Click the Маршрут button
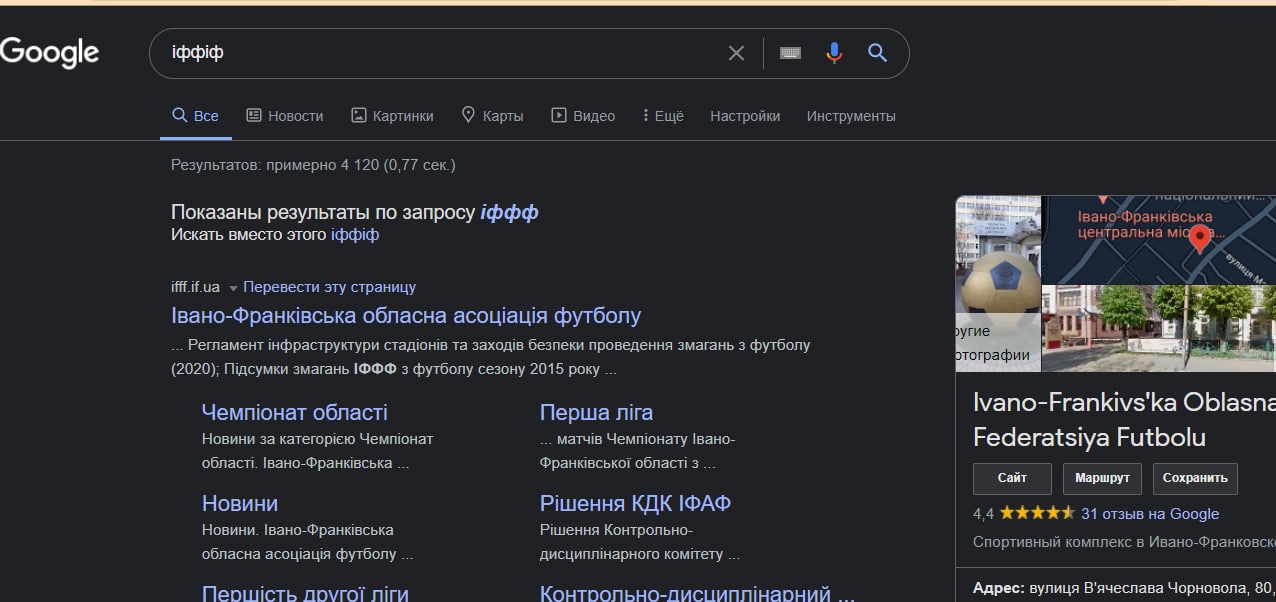Image resolution: width=1276 pixels, height=602 pixels. tap(1102, 478)
